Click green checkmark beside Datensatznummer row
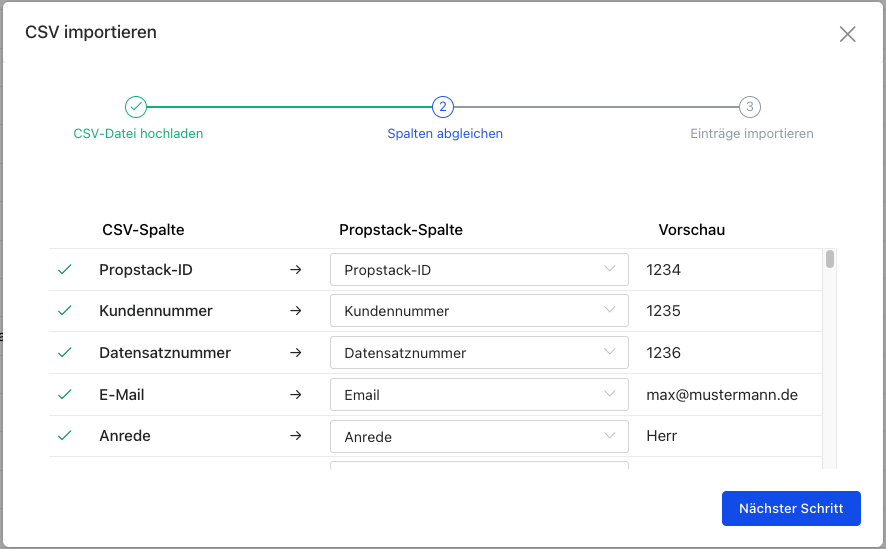This screenshot has height=549, width=886. click(x=65, y=353)
